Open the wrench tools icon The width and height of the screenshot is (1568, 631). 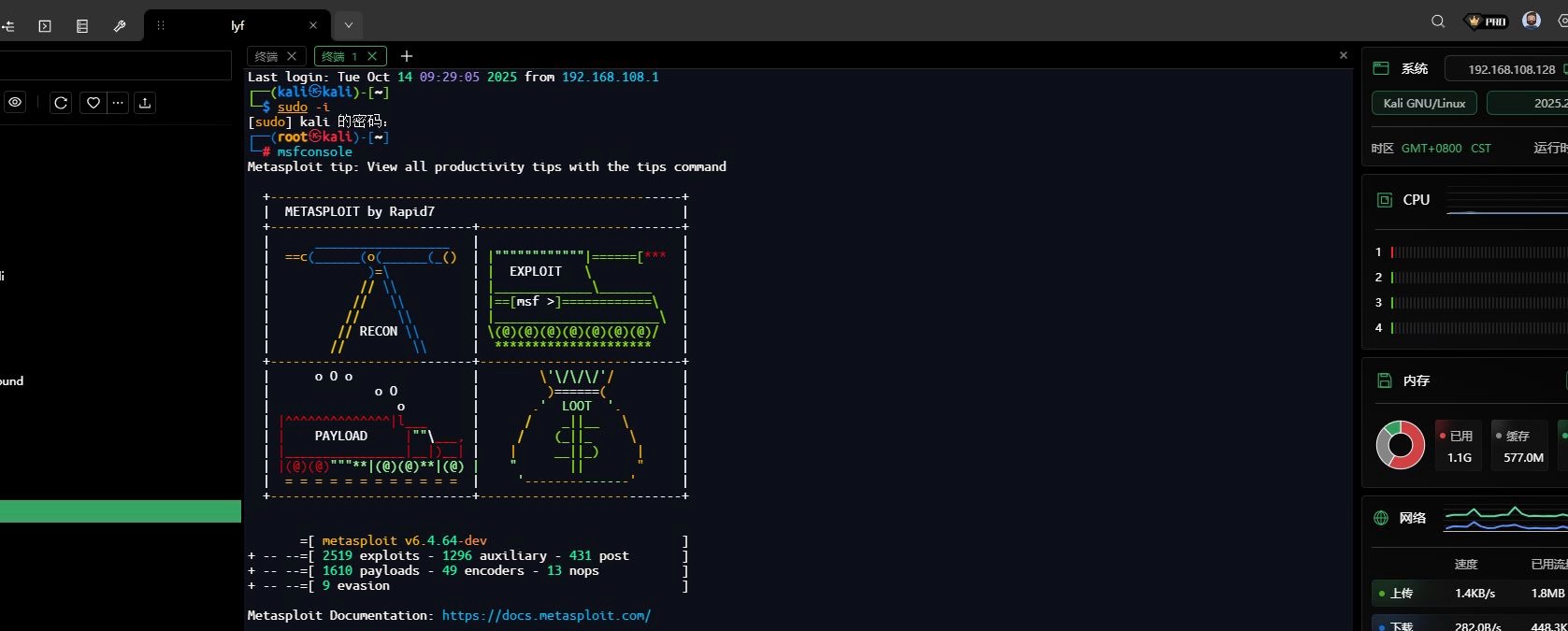(120, 26)
